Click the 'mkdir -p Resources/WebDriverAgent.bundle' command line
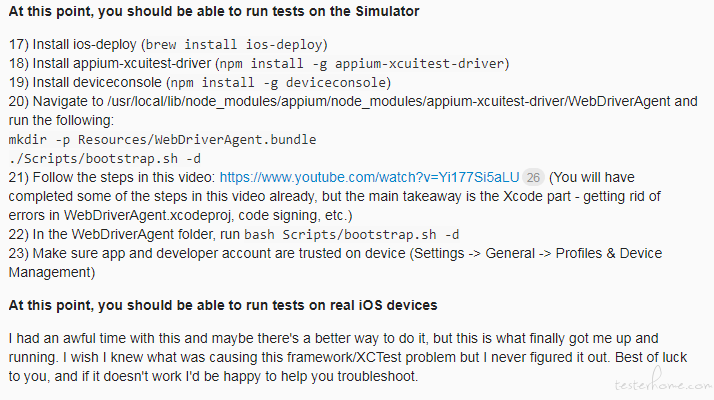This screenshot has width=714, height=400. click(162, 139)
